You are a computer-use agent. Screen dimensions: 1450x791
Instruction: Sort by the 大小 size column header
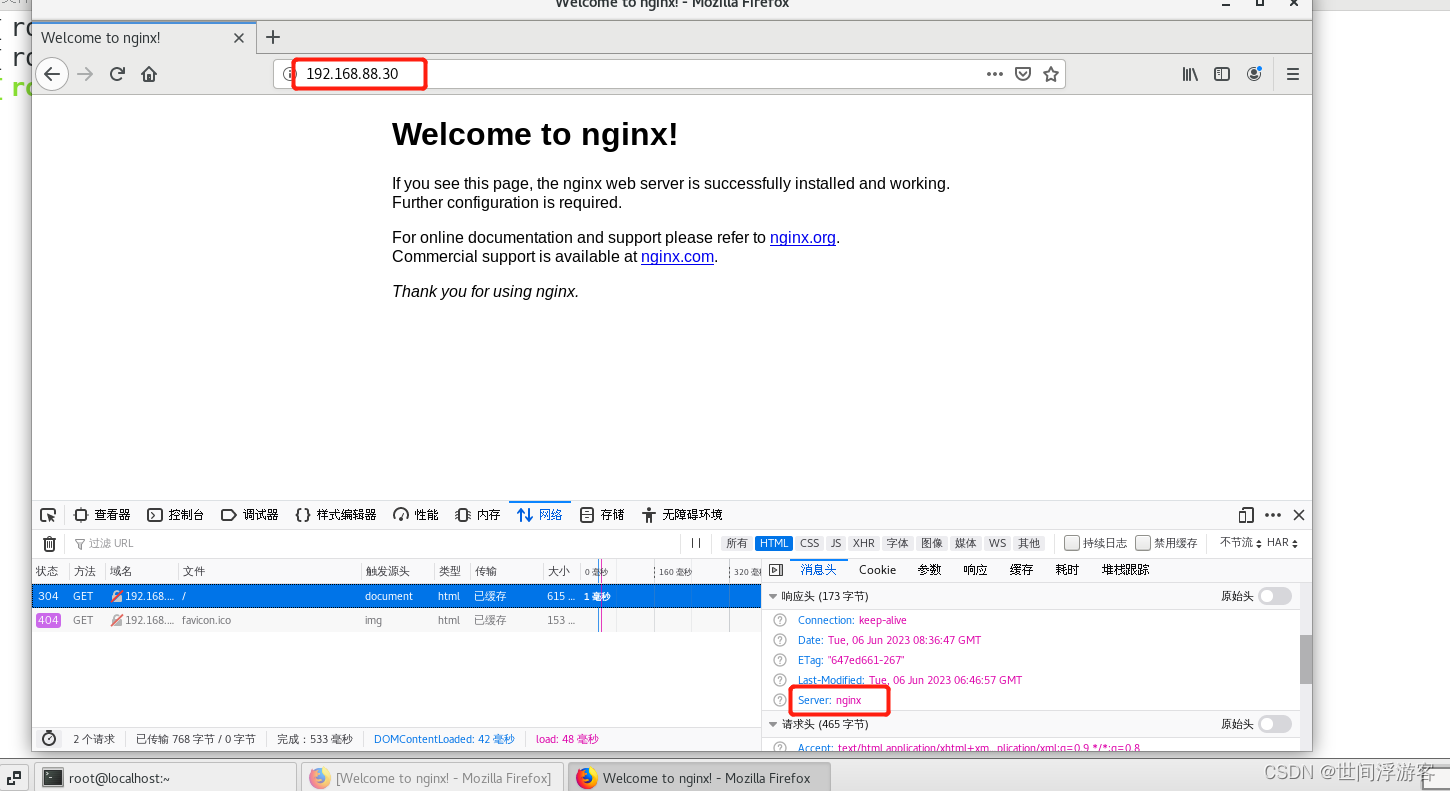561,572
